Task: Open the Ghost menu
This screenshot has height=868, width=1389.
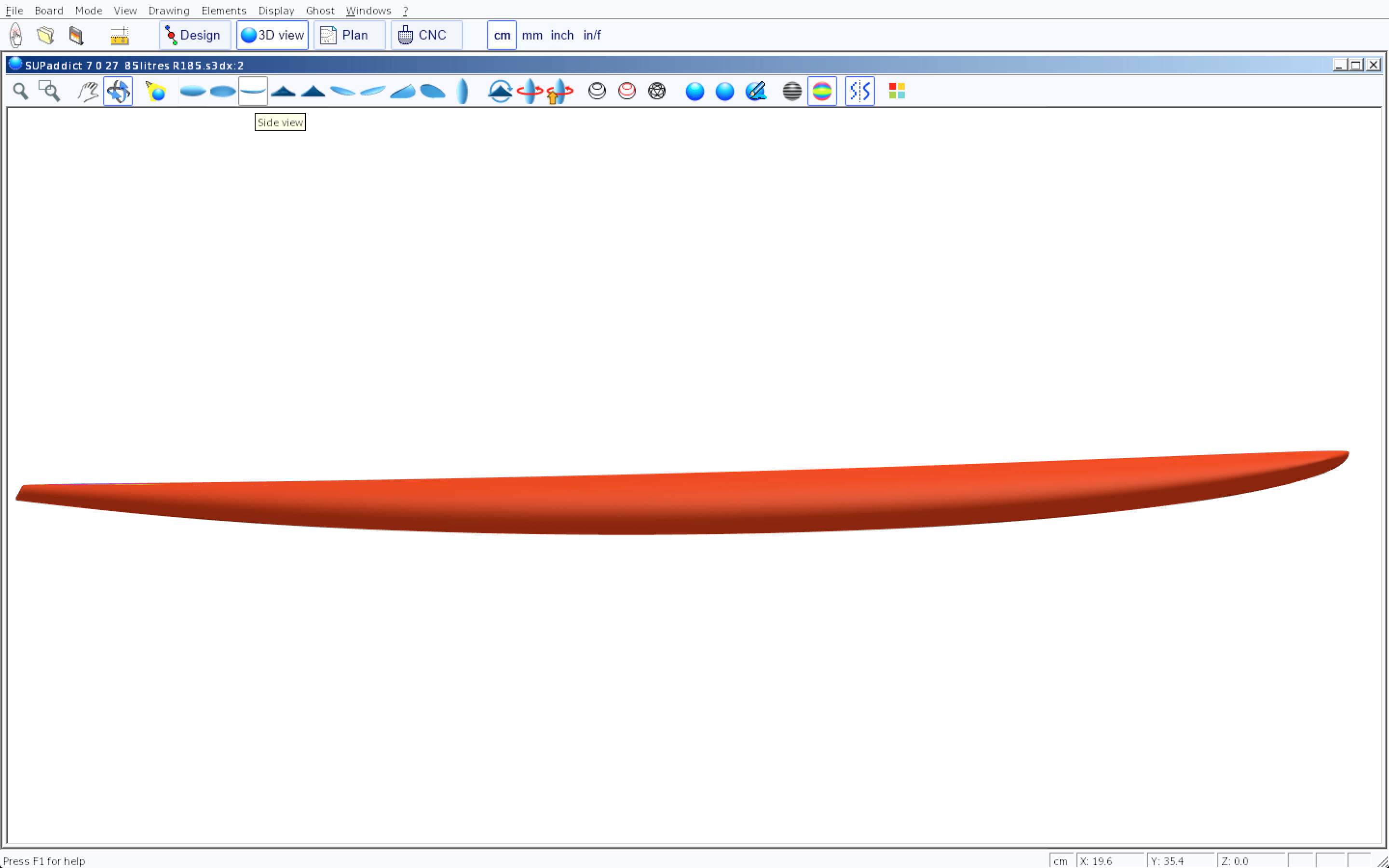Action: [x=320, y=10]
